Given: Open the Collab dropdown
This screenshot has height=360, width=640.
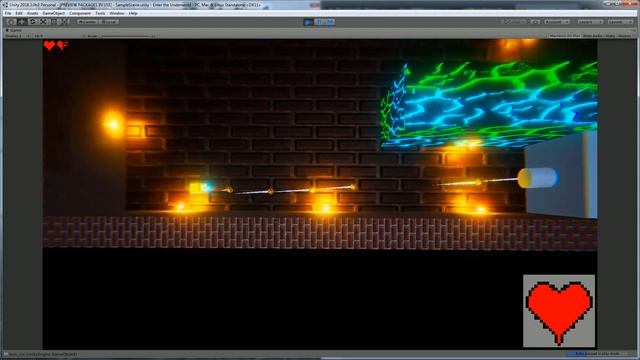Looking at the screenshot, I should pyautogui.click(x=513, y=22).
